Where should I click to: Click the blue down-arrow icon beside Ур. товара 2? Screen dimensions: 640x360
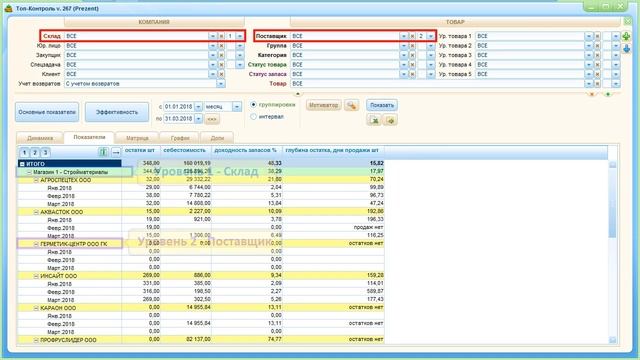pos(626,49)
